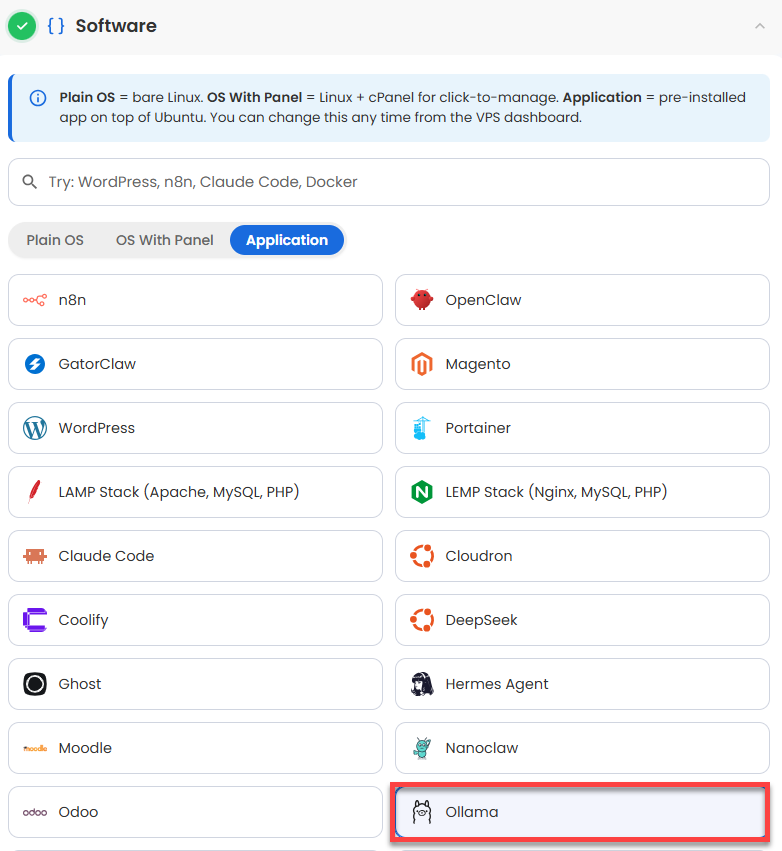Focus the software search field
The width and height of the screenshot is (782, 851).
[389, 182]
